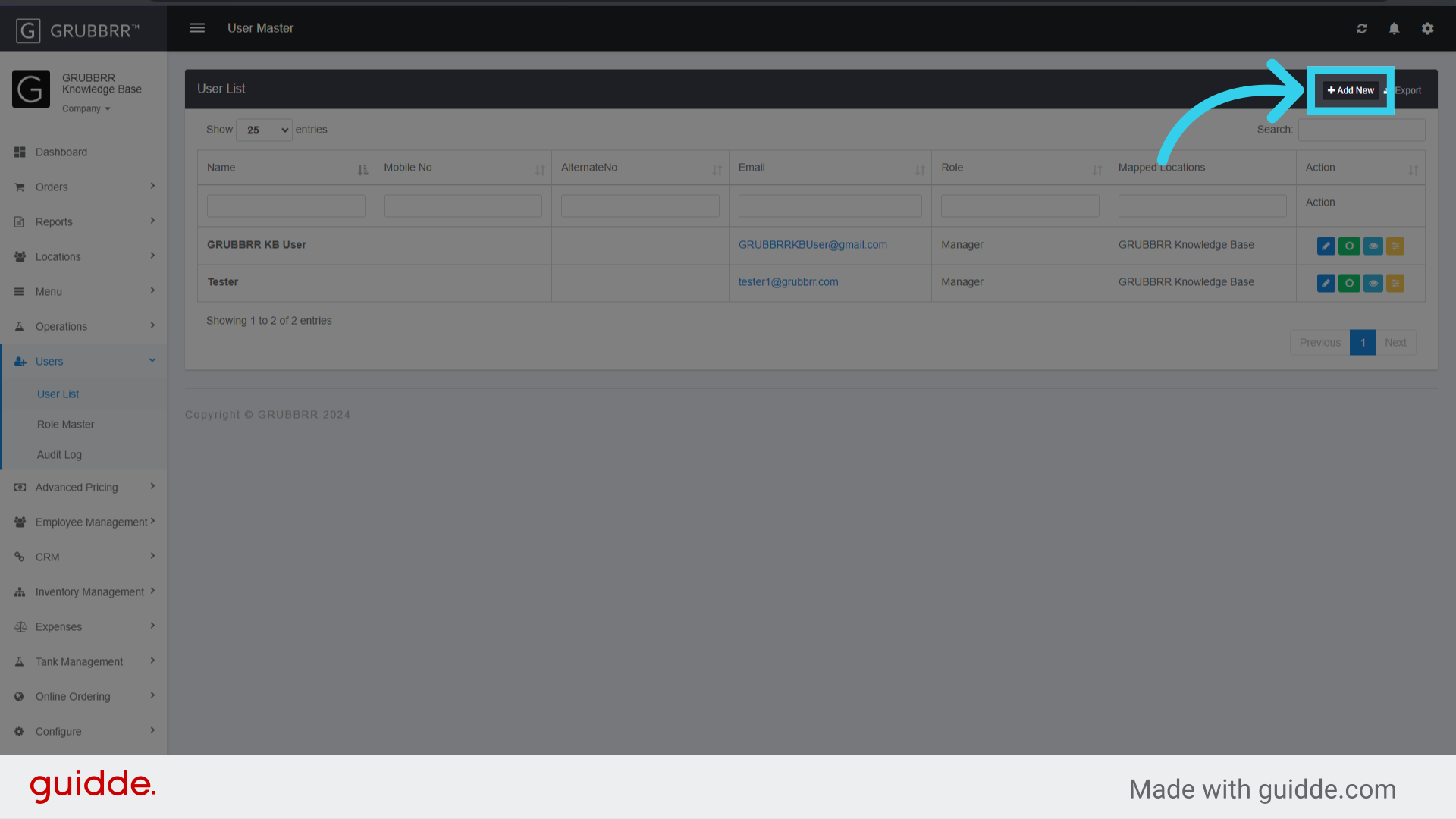The width and height of the screenshot is (1456, 819).
Task: Click yellow settings icon for Tester
Action: [1395, 283]
